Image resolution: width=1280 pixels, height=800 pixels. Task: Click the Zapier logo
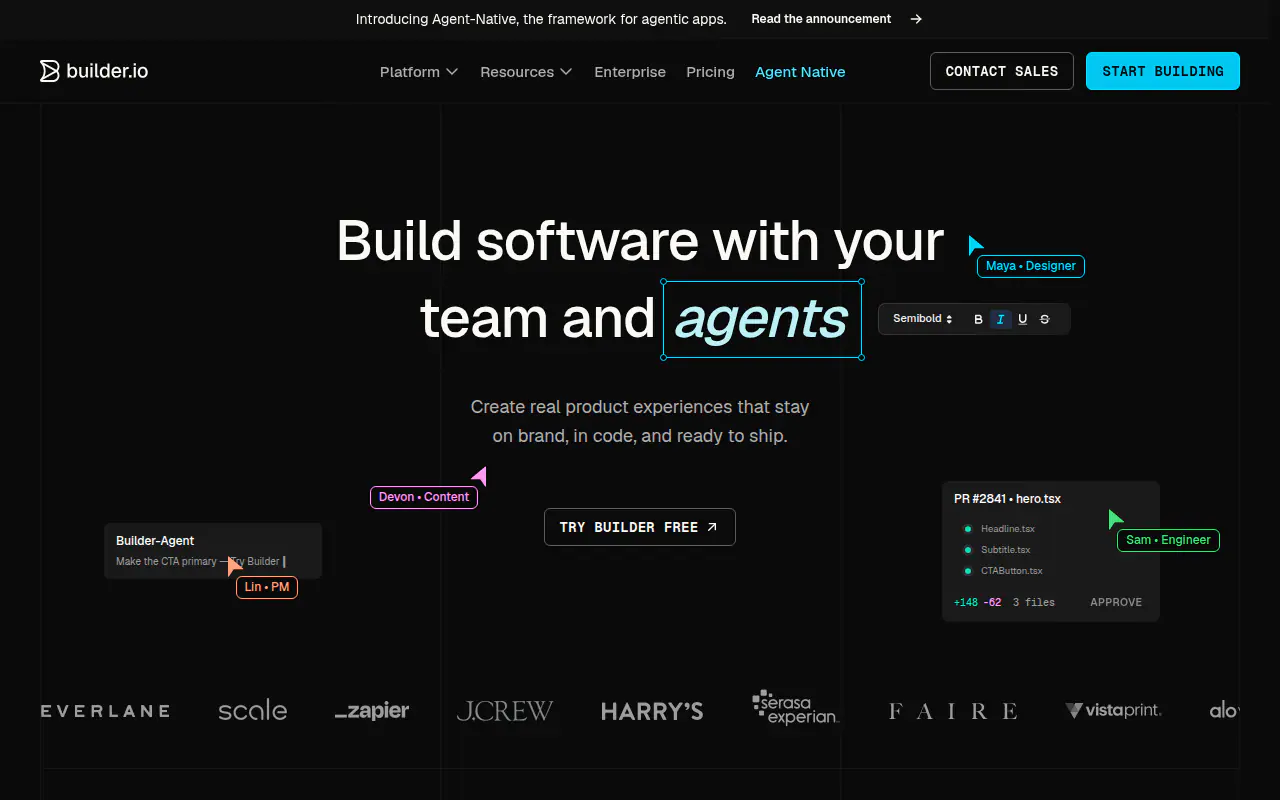click(372, 711)
